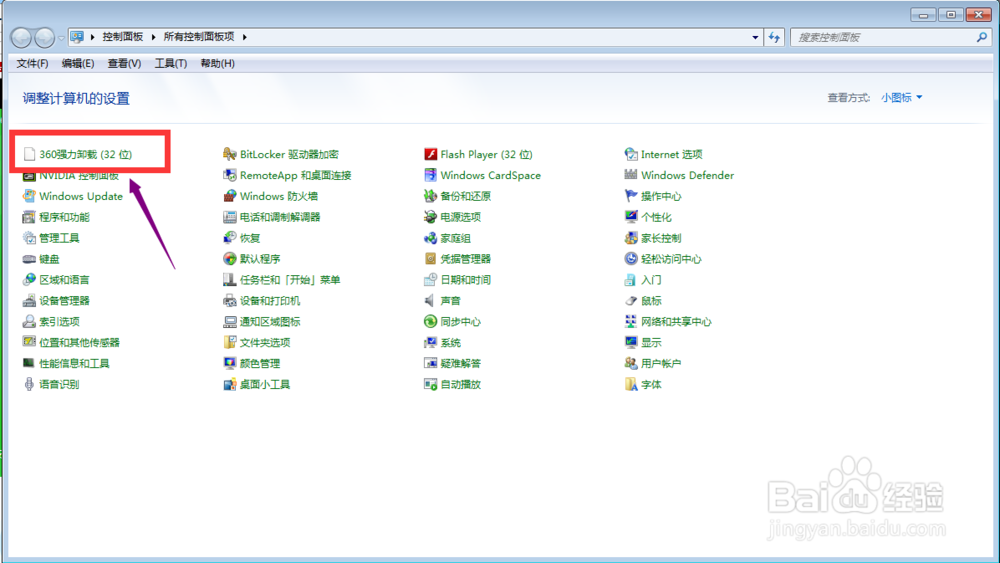
Task: Click the 电话和调制解调器 icon
Action: tap(230, 217)
